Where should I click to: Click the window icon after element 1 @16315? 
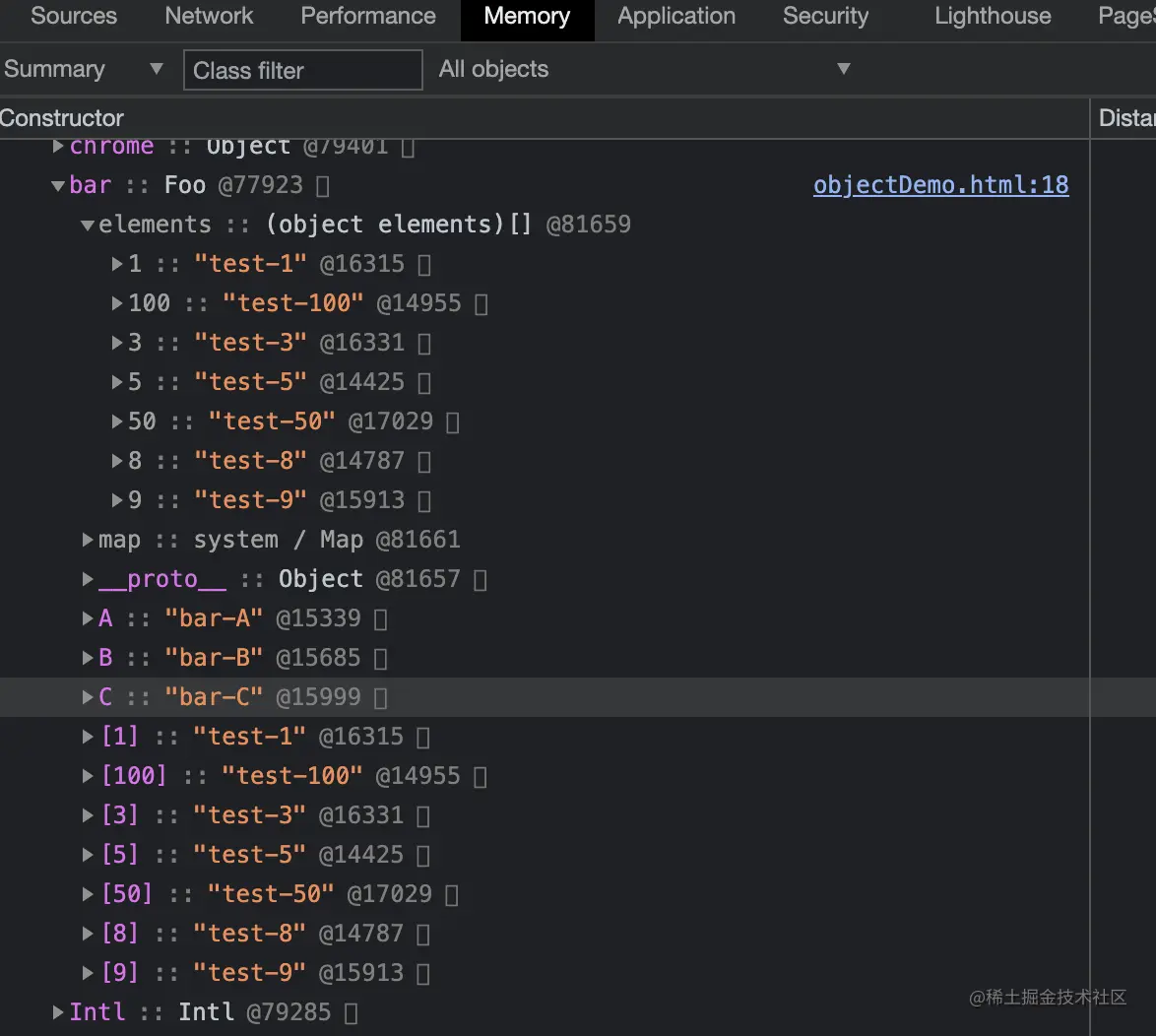click(424, 265)
